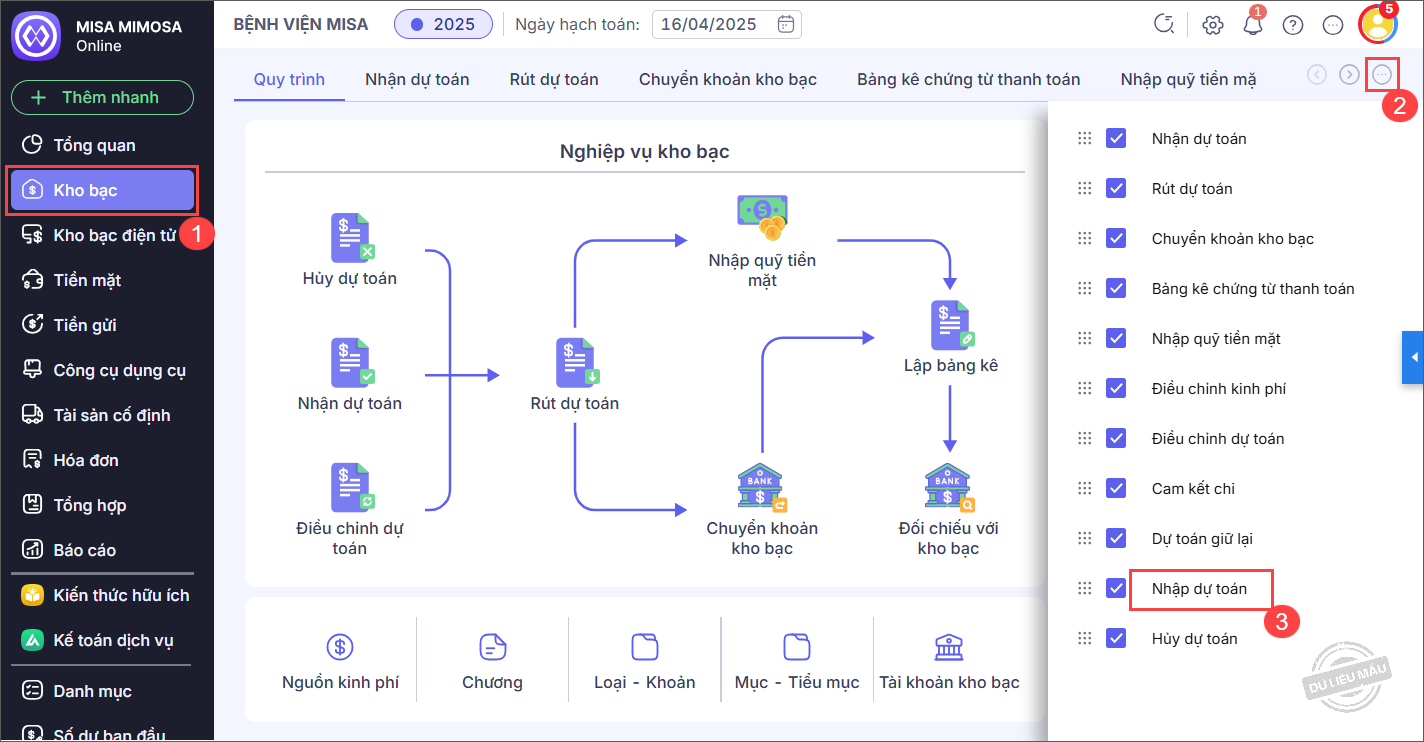Click the settings gear icon

pyautogui.click(x=1213, y=26)
